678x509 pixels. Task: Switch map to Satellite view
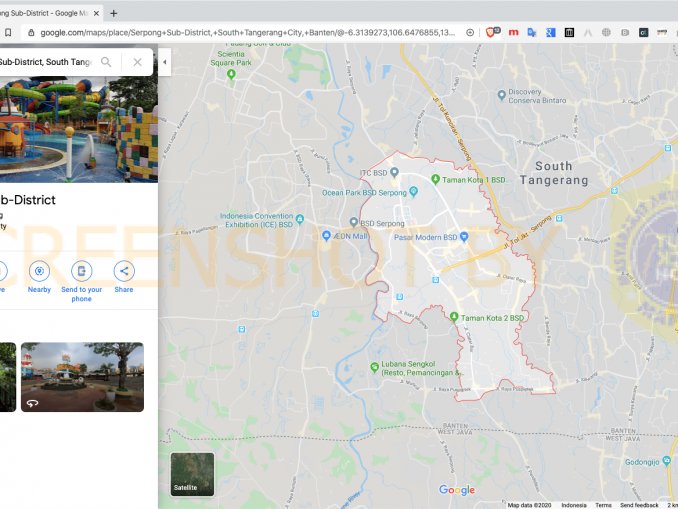pos(192,474)
